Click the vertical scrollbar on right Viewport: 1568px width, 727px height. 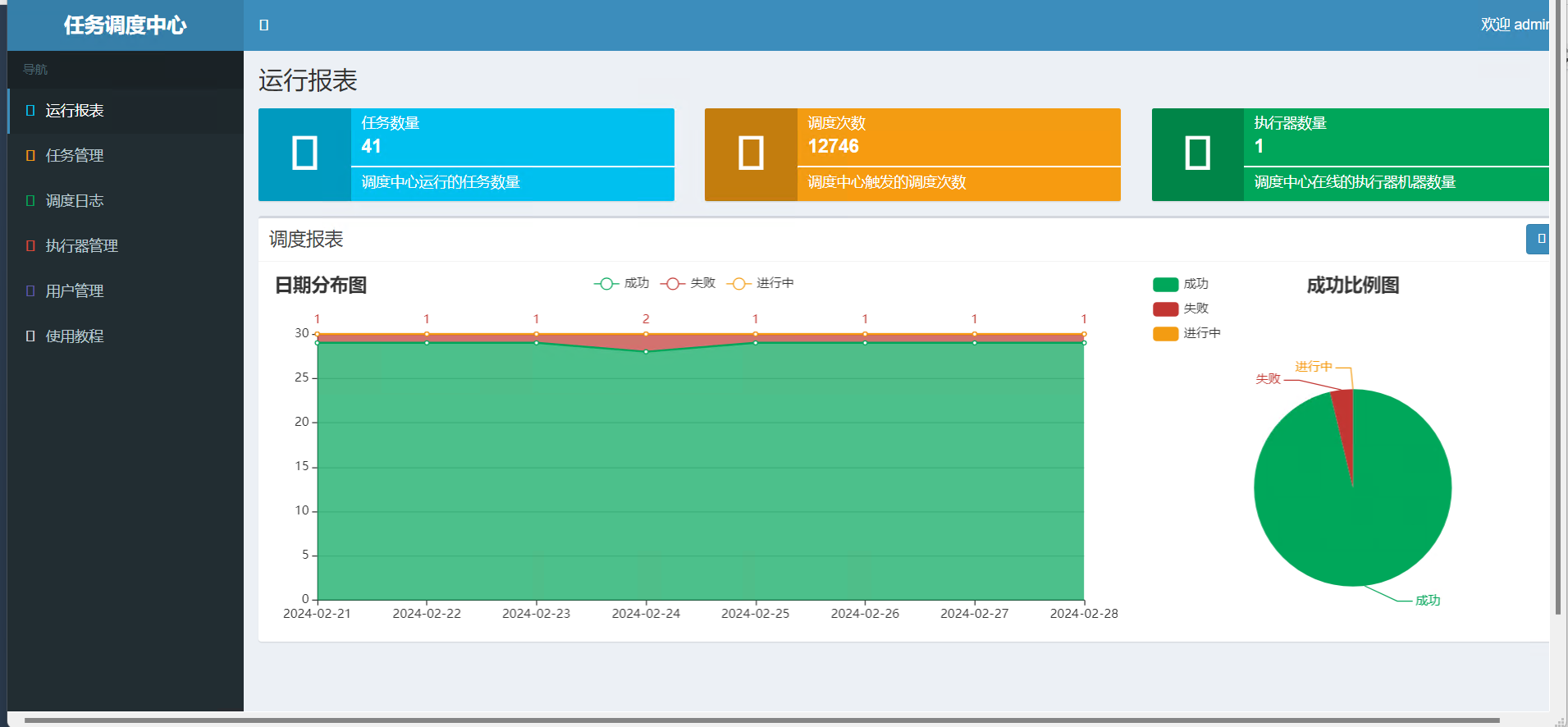click(1558, 308)
